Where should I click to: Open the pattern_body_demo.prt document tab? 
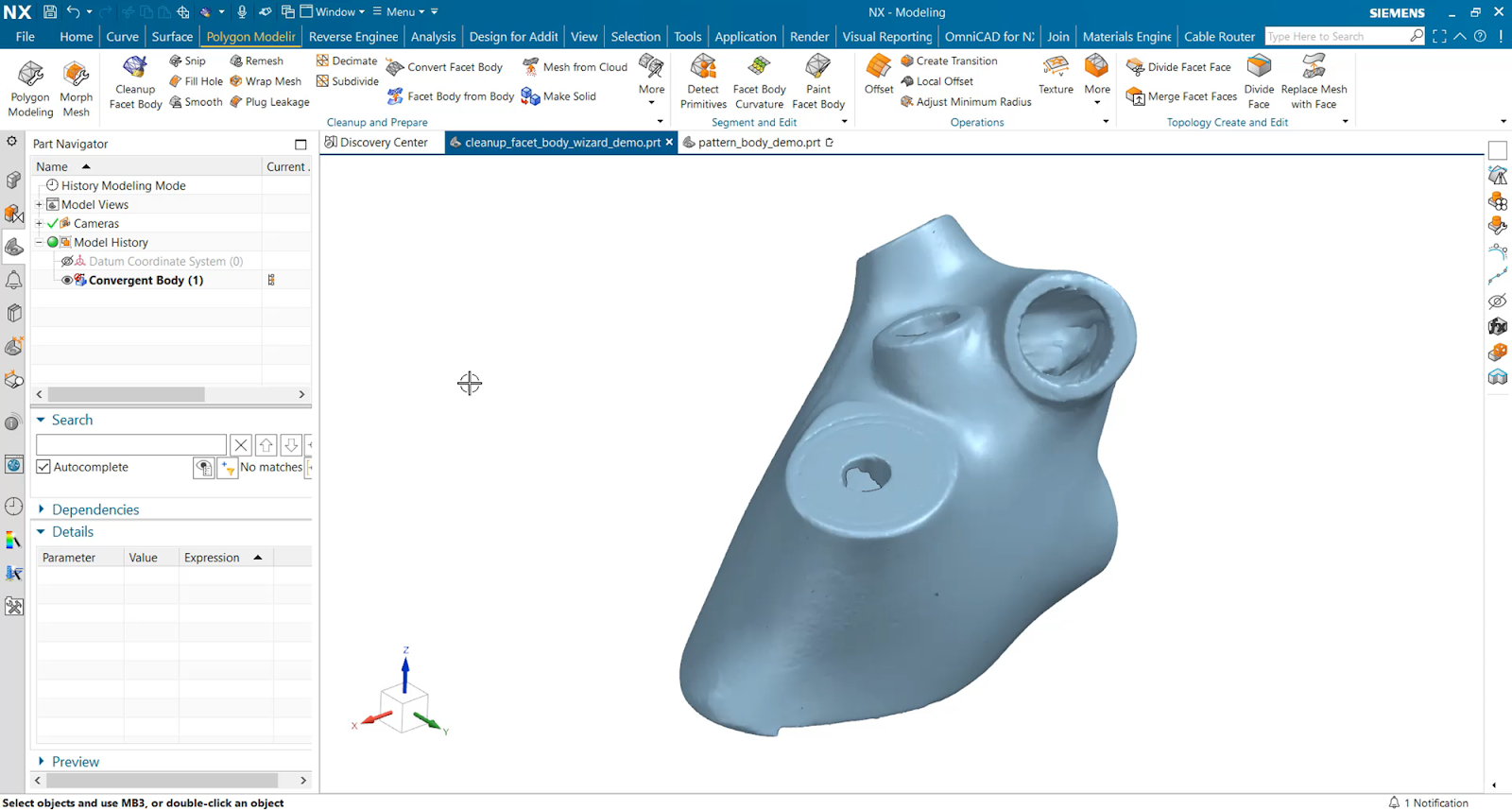tap(759, 143)
